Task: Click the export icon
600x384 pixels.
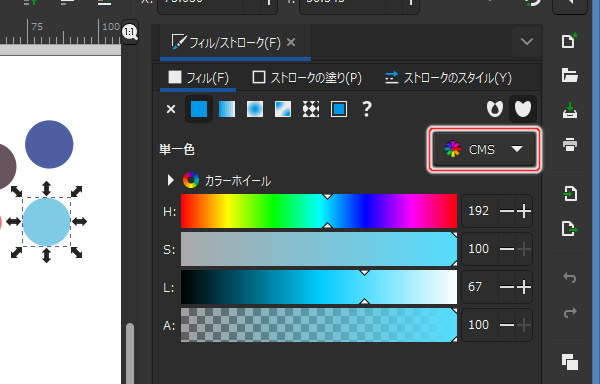Action: click(x=569, y=228)
